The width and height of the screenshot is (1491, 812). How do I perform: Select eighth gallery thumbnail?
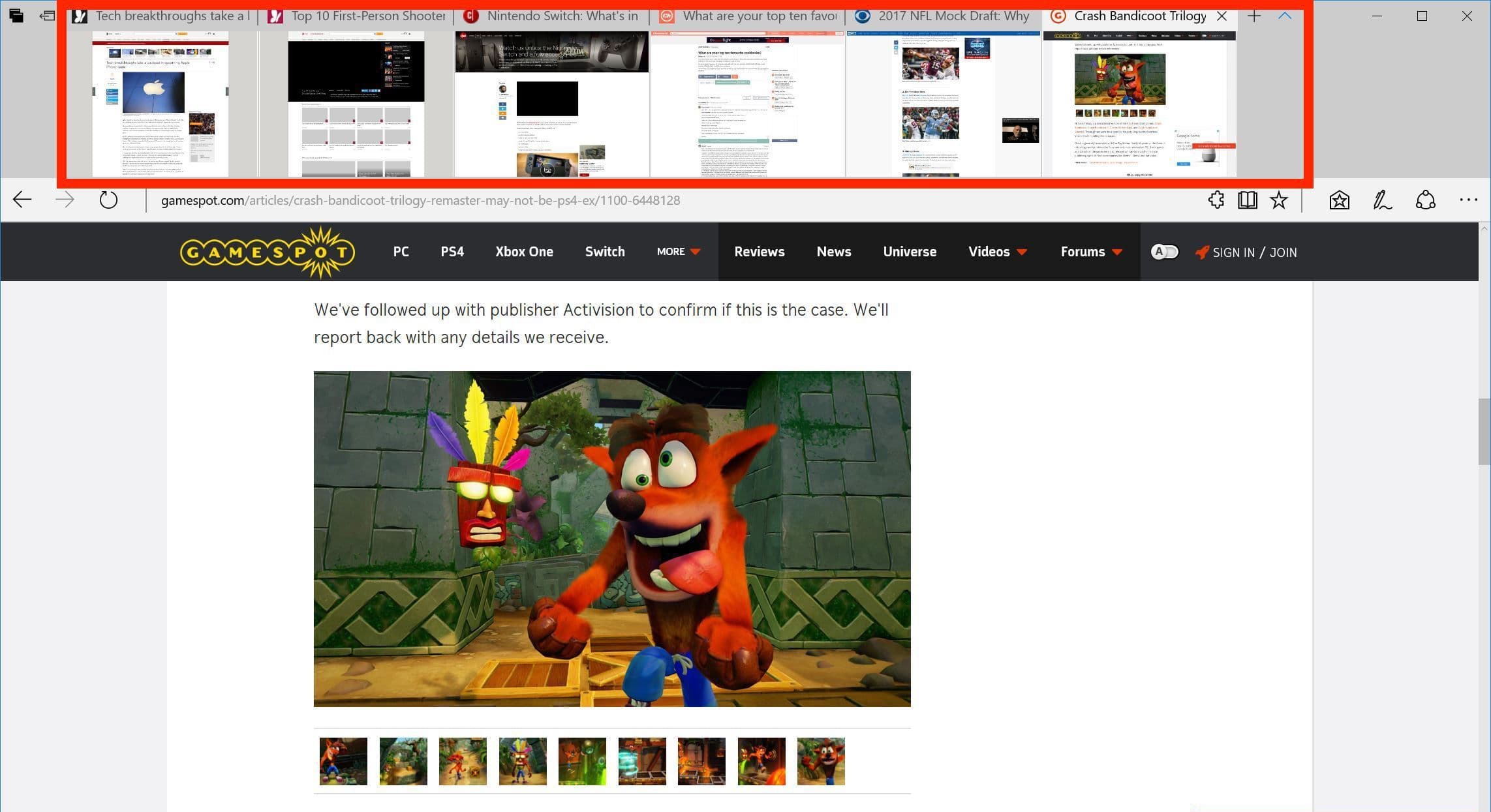click(761, 761)
